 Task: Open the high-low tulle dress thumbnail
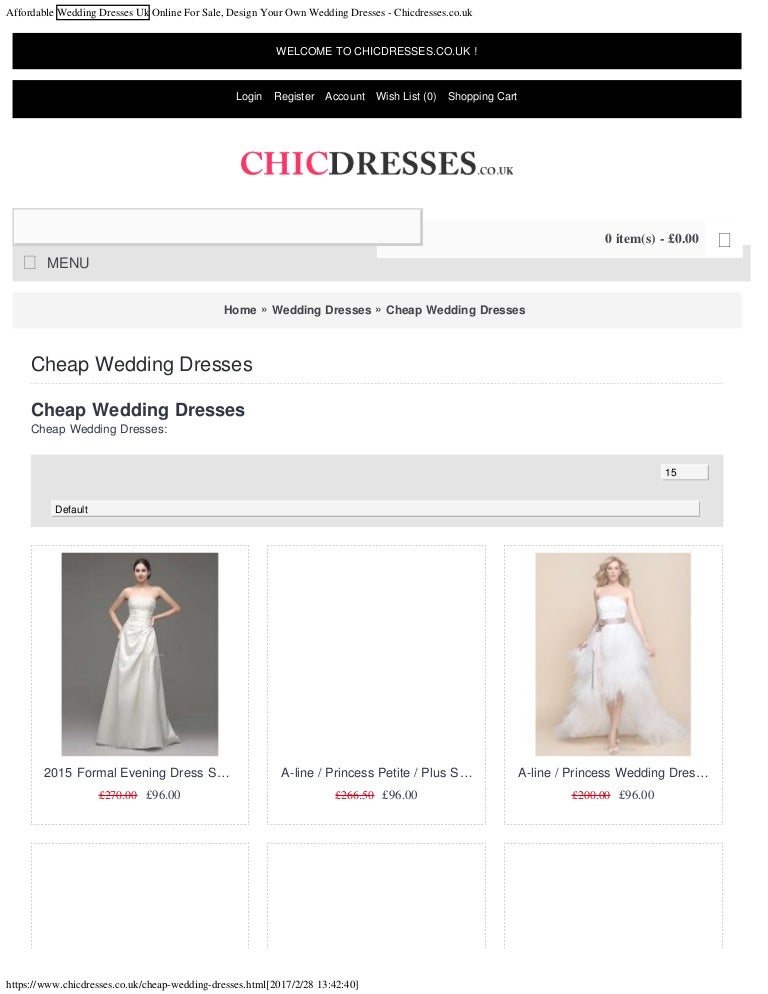[613, 654]
